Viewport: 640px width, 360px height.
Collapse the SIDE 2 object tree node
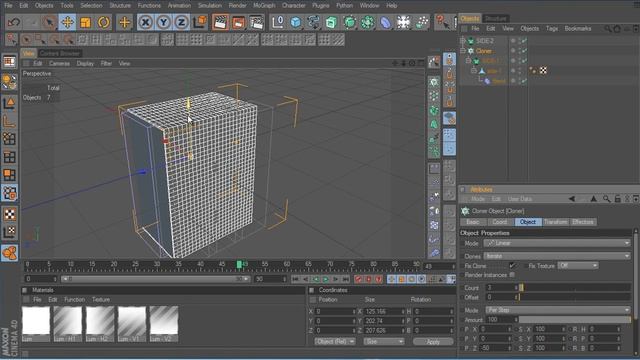coord(462,40)
